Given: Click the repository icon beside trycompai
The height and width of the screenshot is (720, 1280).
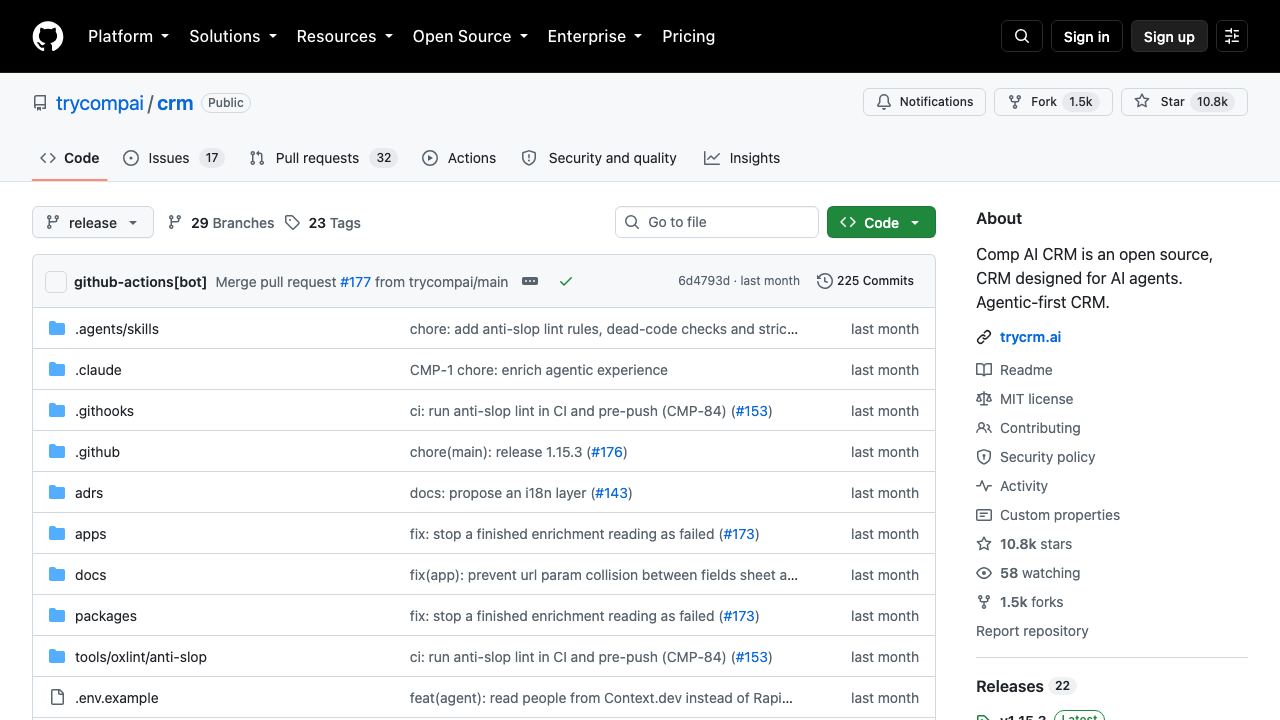Looking at the screenshot, I should coord(40,103).
